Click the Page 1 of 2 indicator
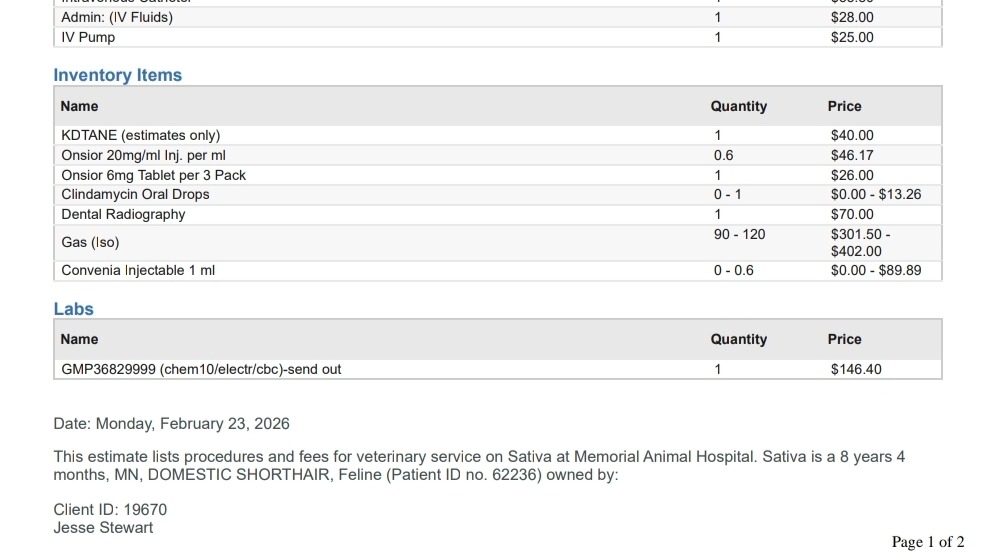 (x=928, y=542)
